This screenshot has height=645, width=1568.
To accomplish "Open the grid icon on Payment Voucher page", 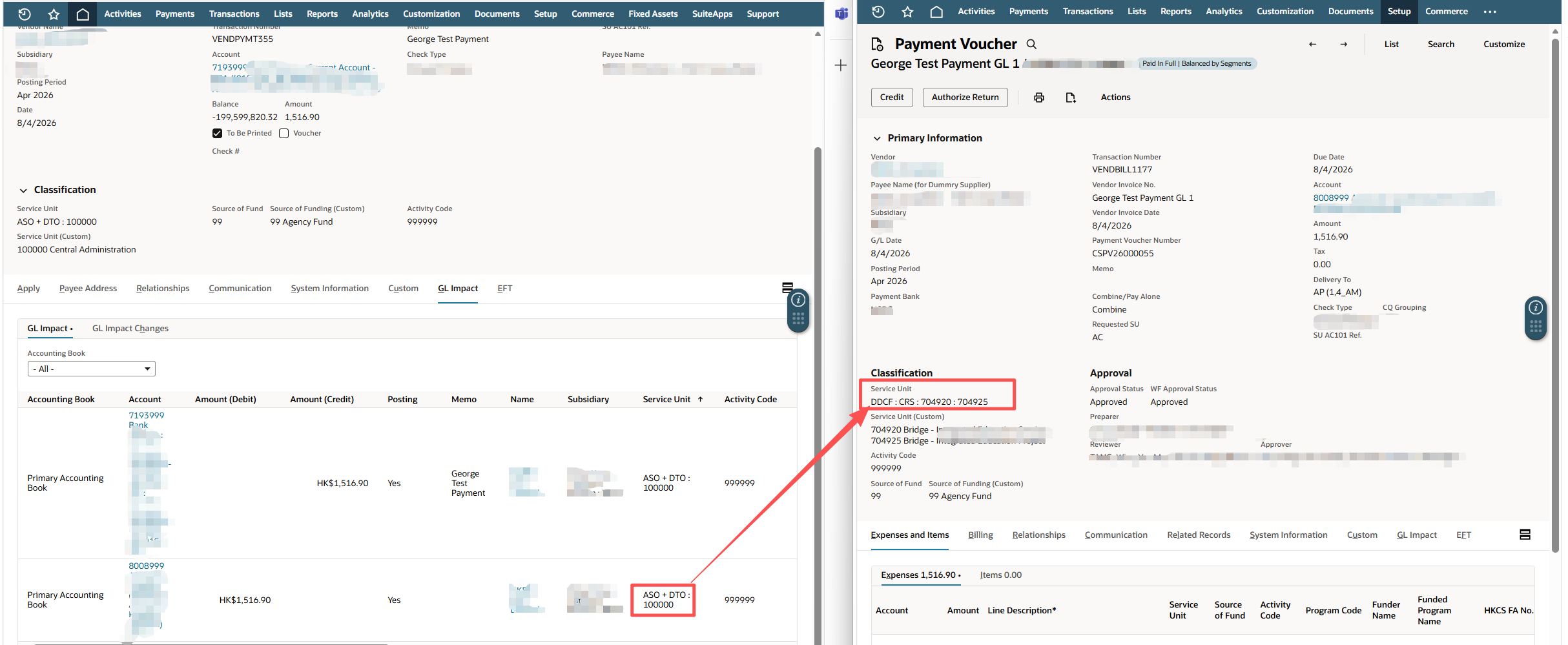I will coord(1536,326).
